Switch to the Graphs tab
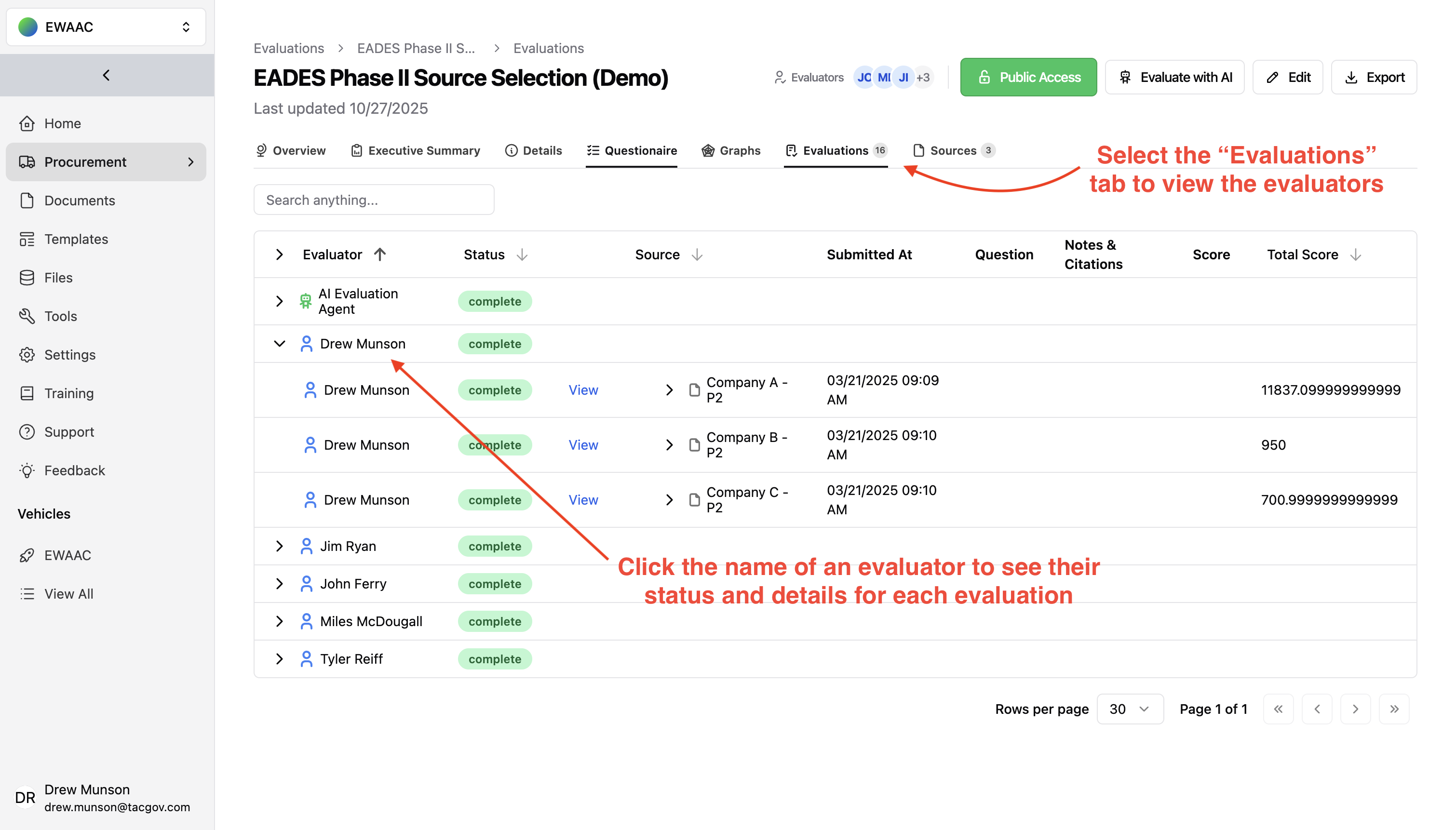The width and height of the screenshot is (1456, 830). [x=731, y=150]
